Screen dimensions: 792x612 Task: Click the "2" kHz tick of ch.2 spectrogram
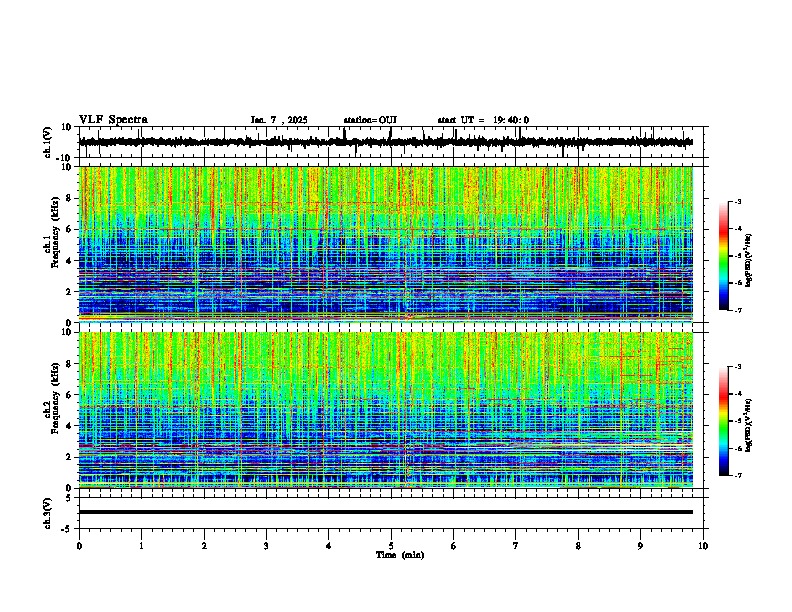click(x=70, y=457)
